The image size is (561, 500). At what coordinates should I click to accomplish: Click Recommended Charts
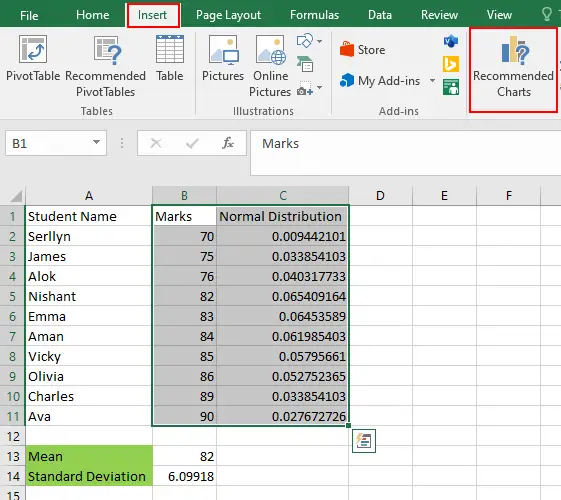pyautogui.click(x=513, y=67)
